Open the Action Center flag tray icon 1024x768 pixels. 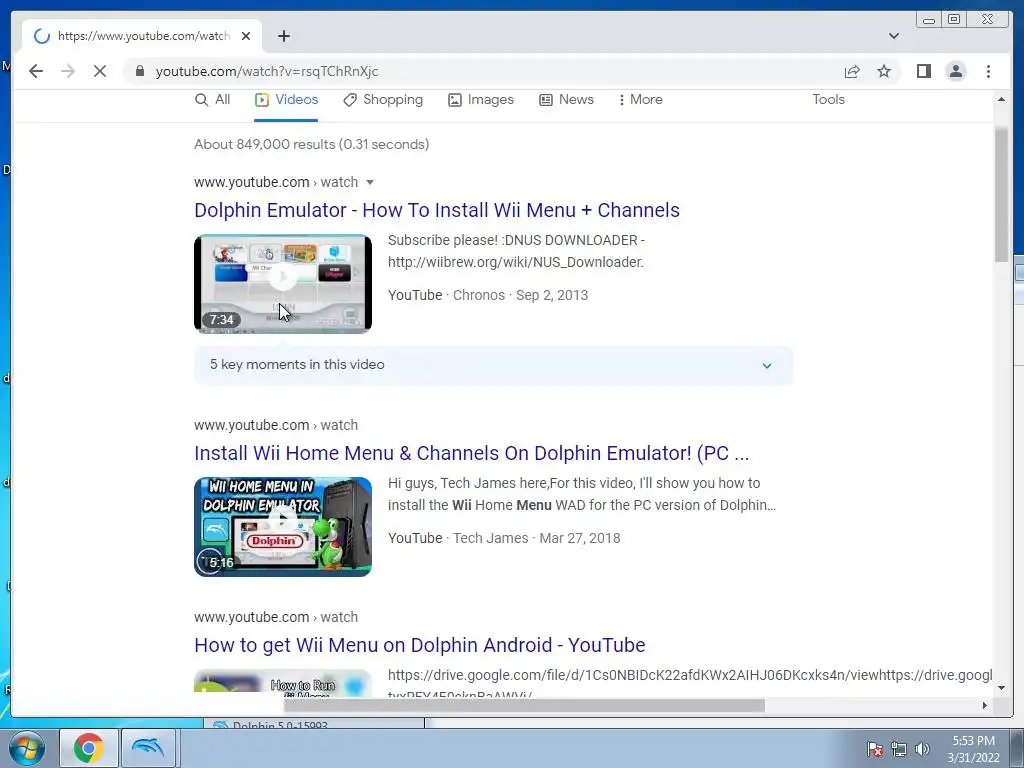point(875,749)
